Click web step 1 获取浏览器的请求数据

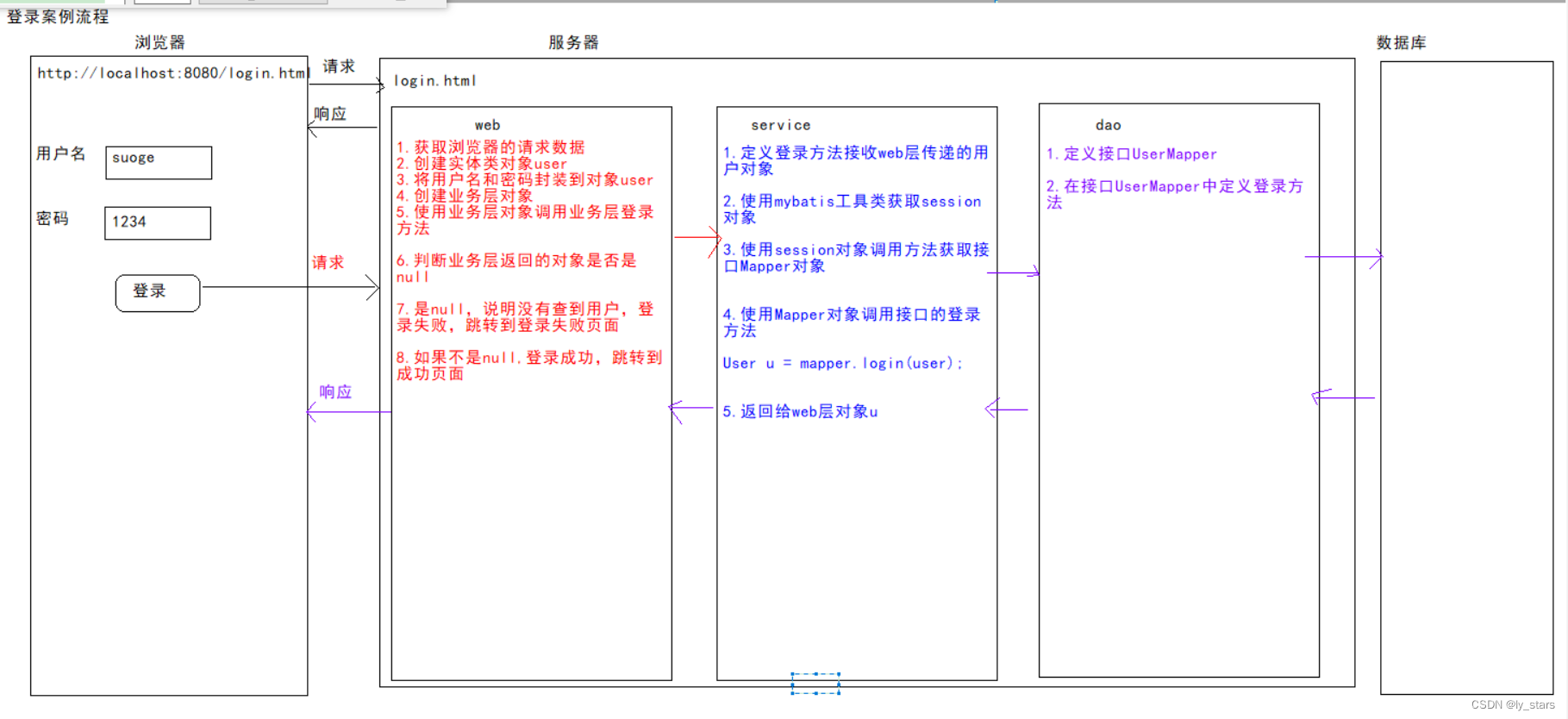490,147
